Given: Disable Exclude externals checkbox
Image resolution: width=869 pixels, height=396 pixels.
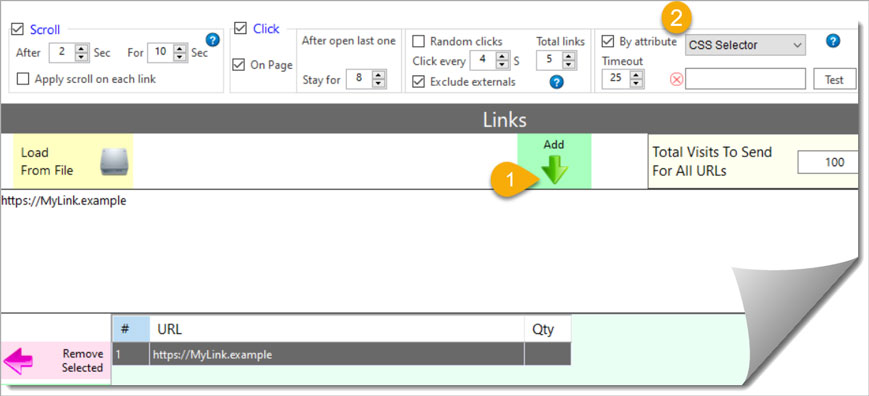Looking at the screenshot, I should (x=419, y=82).
